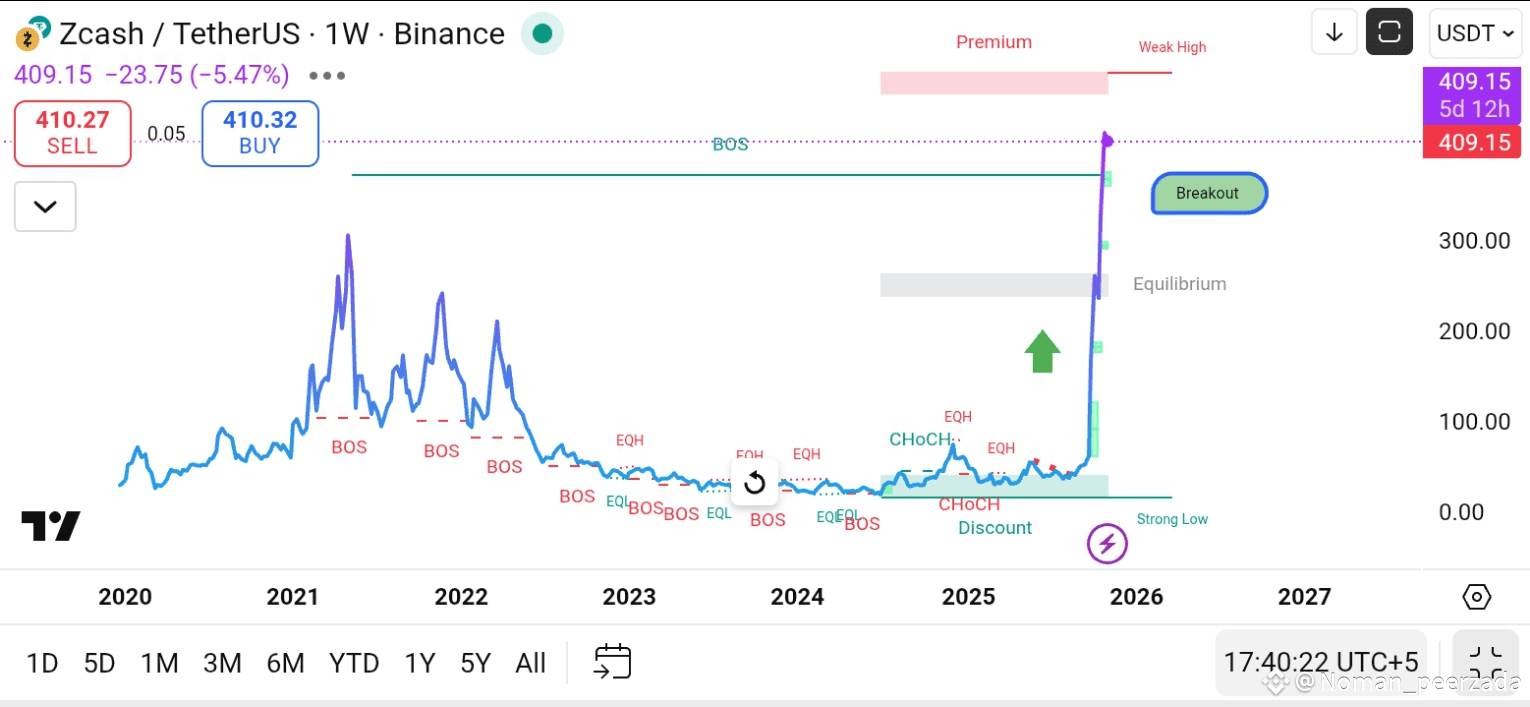The width and height of the screenshot is (1530, 707).
Task: Switch to the YTD range
Action: point(354,663)
